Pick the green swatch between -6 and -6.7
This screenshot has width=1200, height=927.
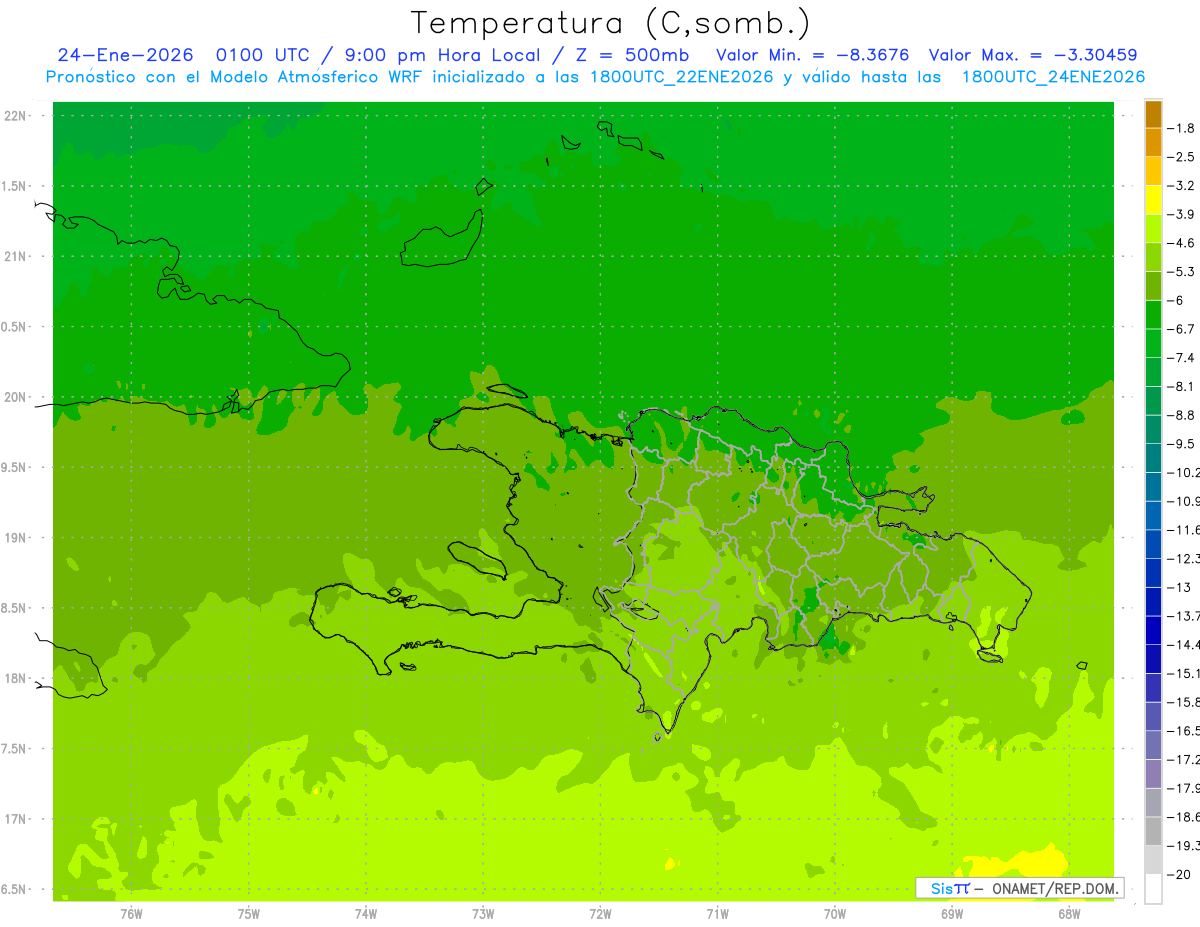1153,314
